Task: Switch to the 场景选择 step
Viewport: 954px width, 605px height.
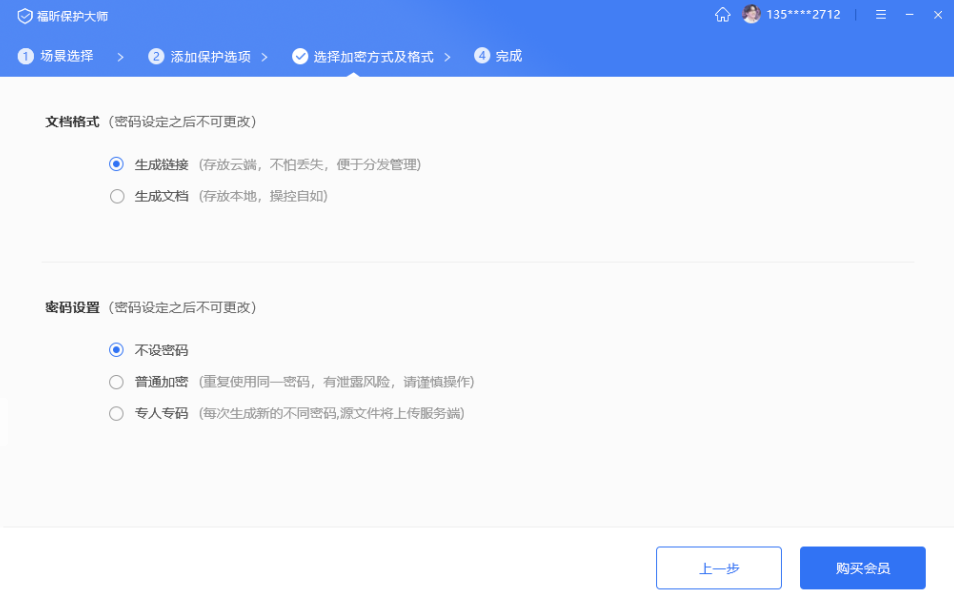Action: click(x=67, y=56)
